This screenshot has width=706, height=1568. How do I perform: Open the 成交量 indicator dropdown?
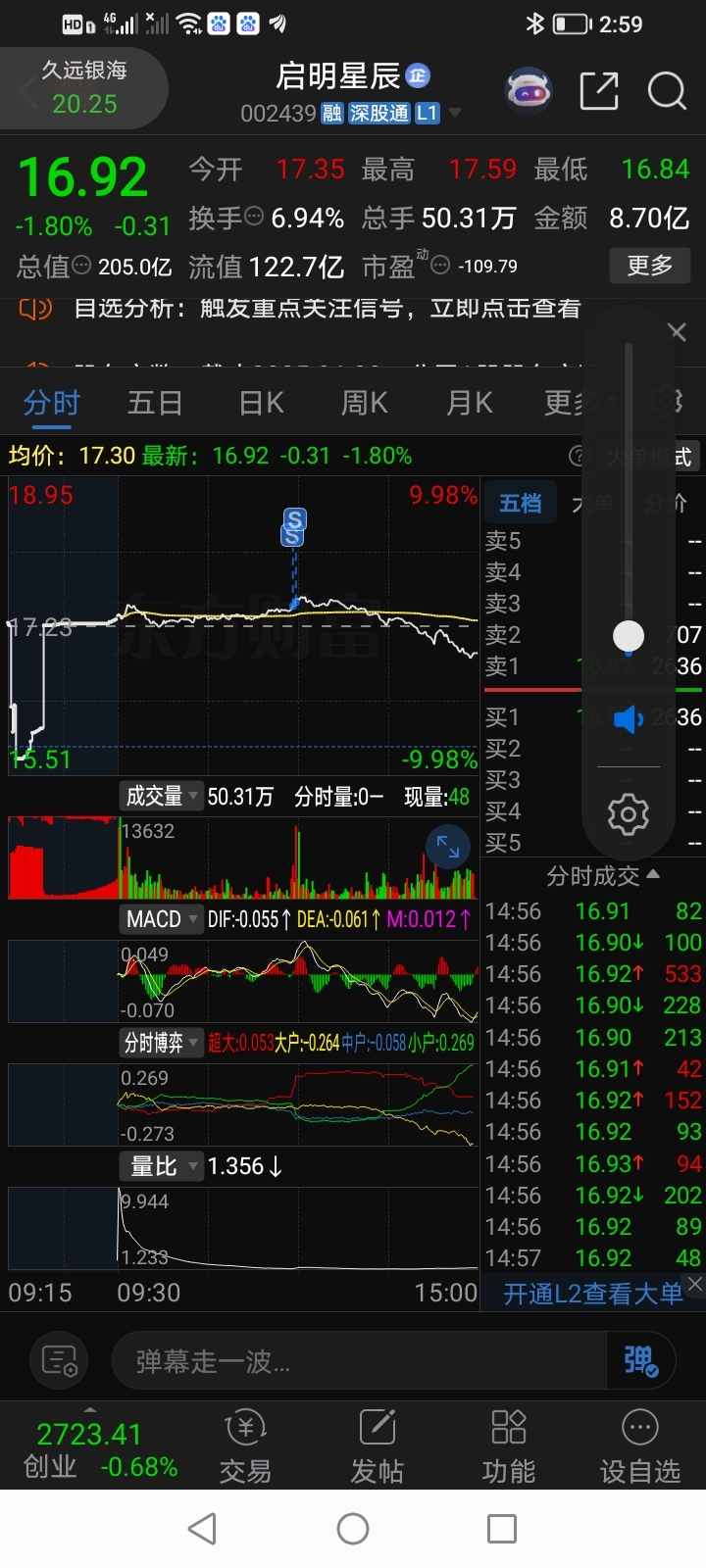pos(161,796)
